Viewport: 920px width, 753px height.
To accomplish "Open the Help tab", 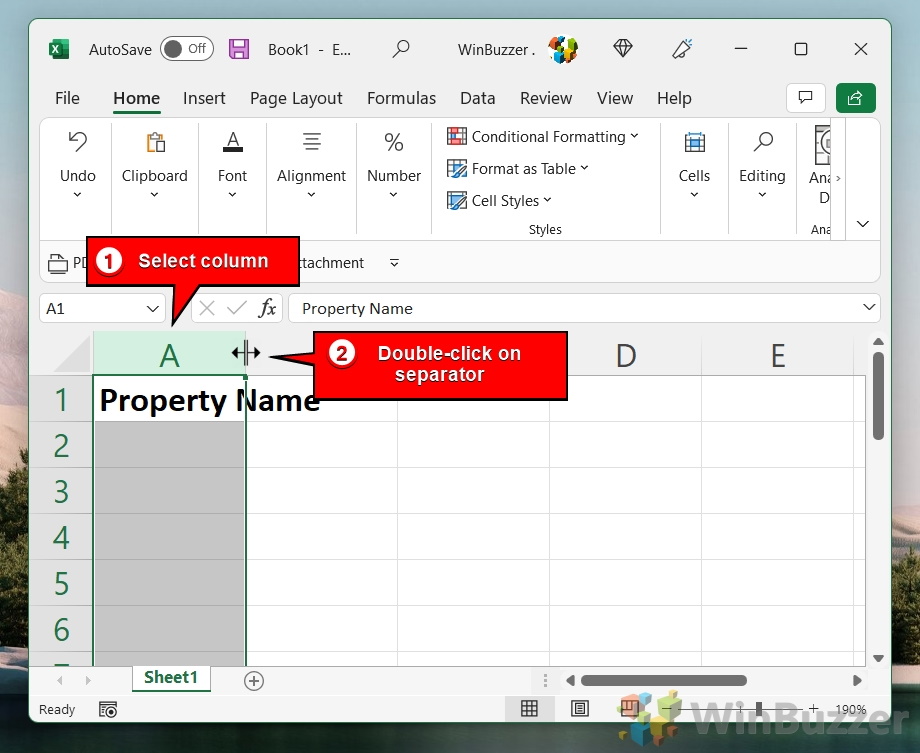I will 674,98.
